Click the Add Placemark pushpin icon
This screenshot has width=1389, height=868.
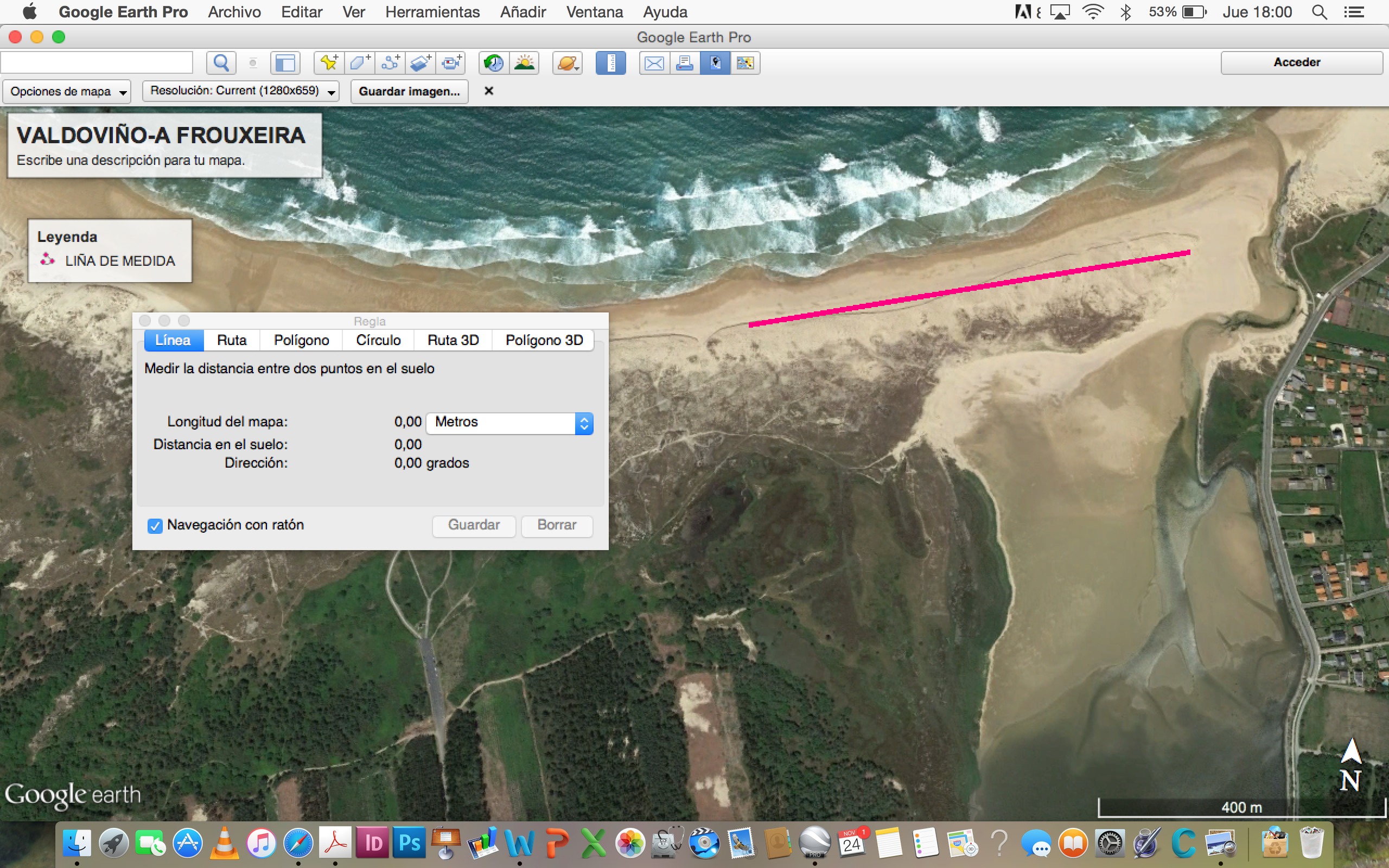tap(329, 62)
